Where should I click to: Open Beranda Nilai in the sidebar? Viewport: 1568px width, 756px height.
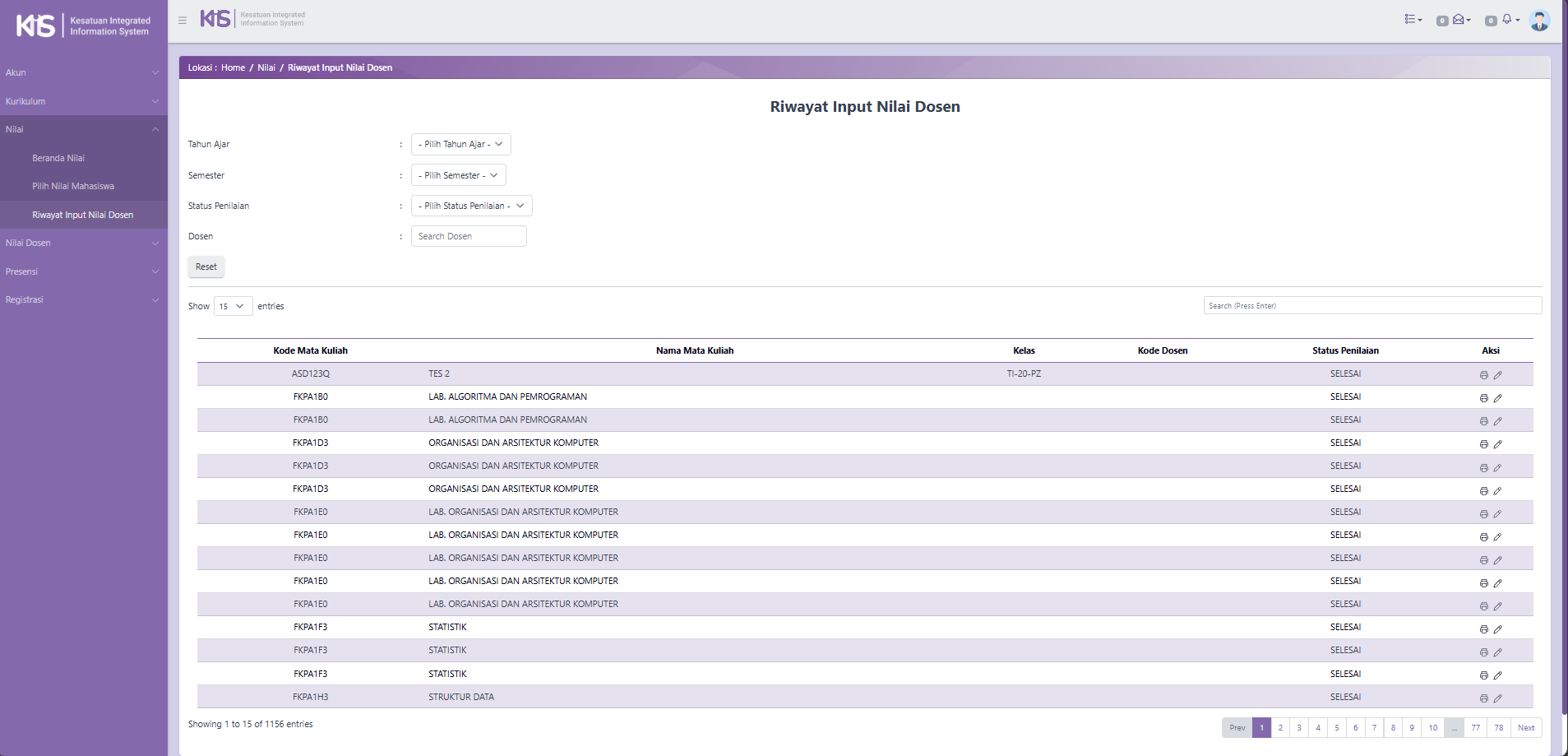[x=58, y=158]
